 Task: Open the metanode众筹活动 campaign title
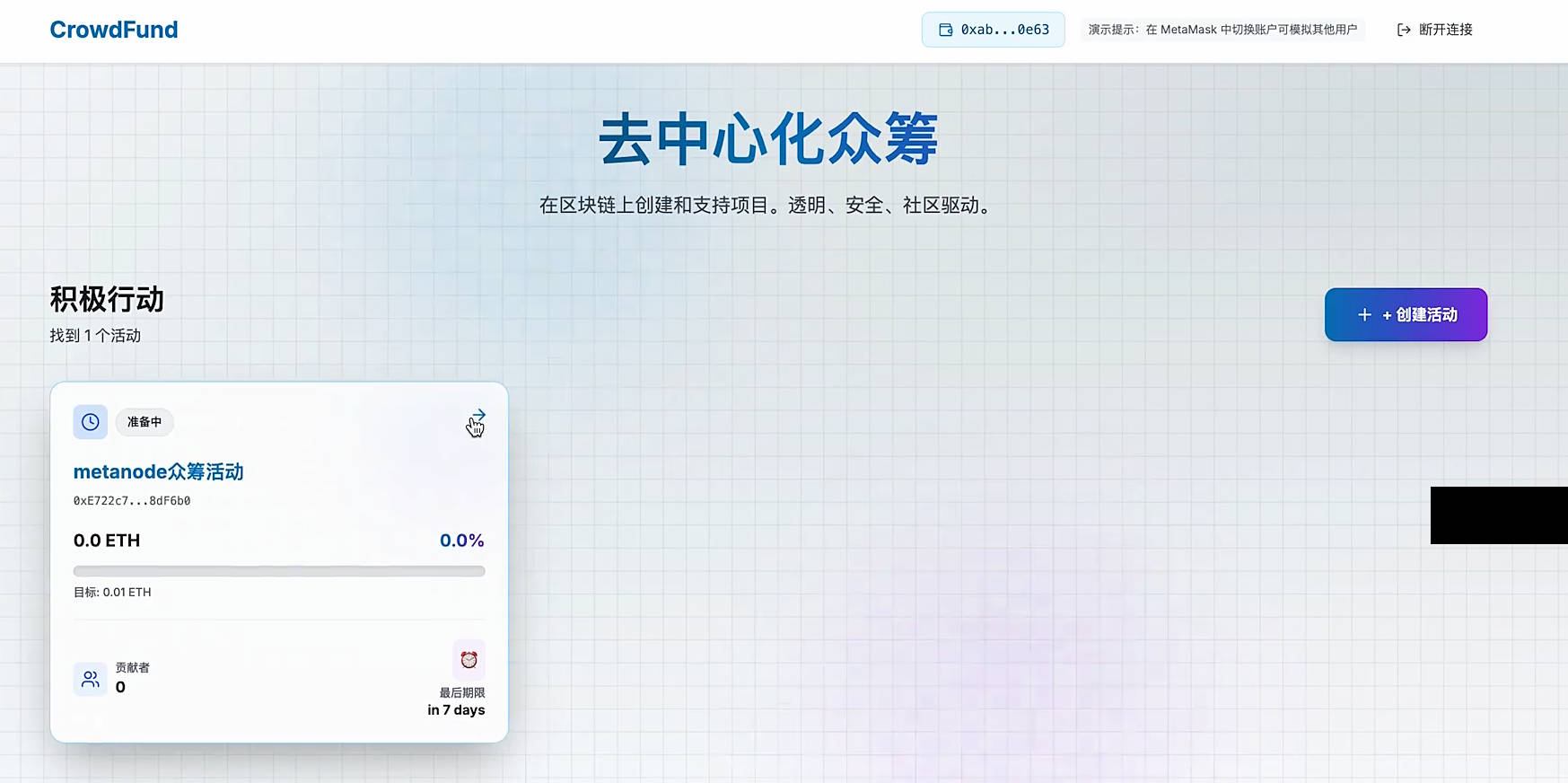tap(158, 471)
